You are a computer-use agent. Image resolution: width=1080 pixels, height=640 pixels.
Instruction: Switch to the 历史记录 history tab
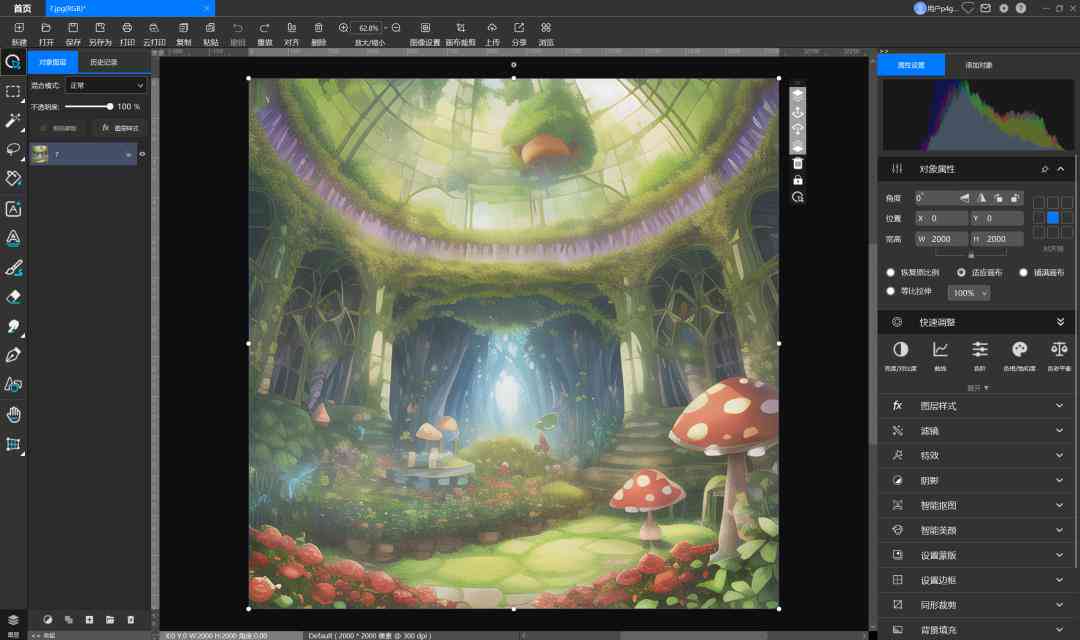(104, 62)
